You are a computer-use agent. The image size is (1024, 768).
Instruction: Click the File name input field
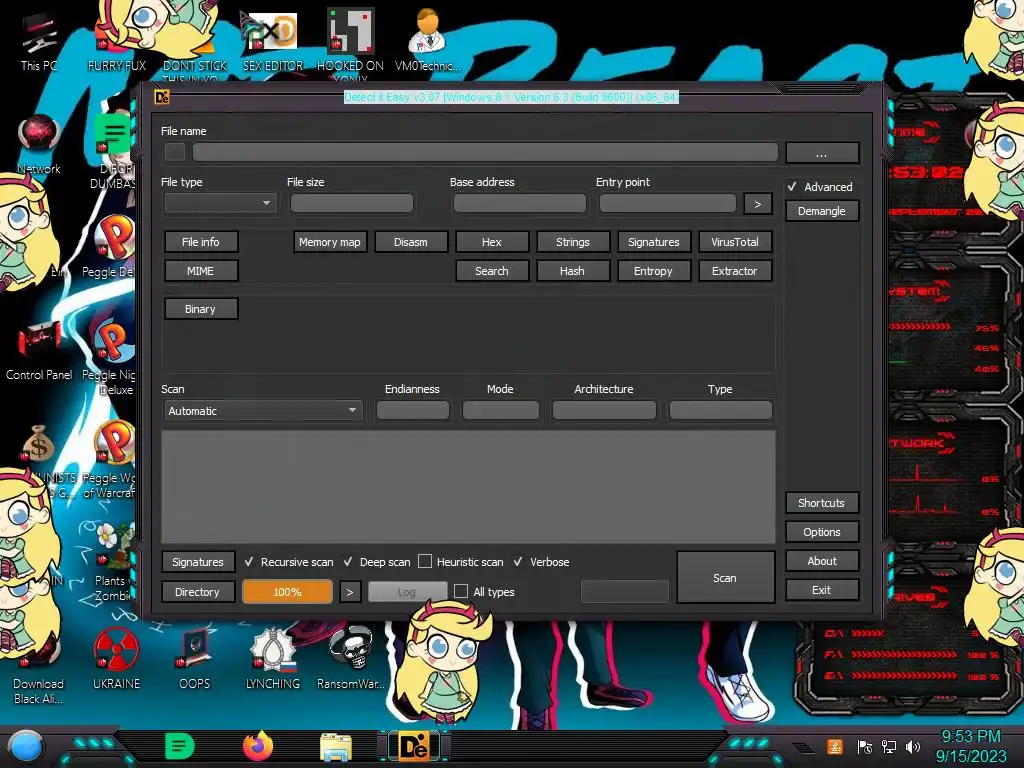485,152
